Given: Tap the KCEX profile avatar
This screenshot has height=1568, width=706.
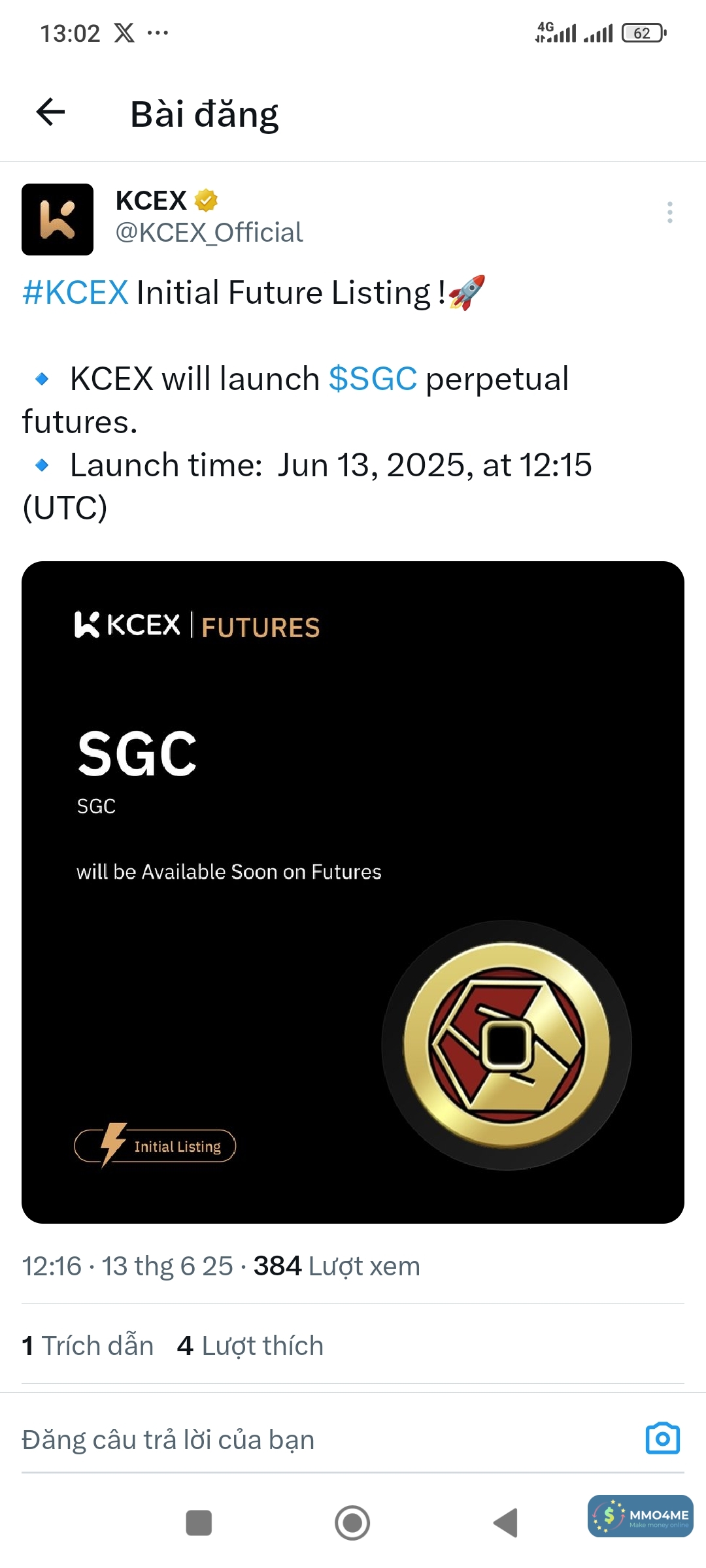Looking at the screenshot, I should (x=58, y=220).
